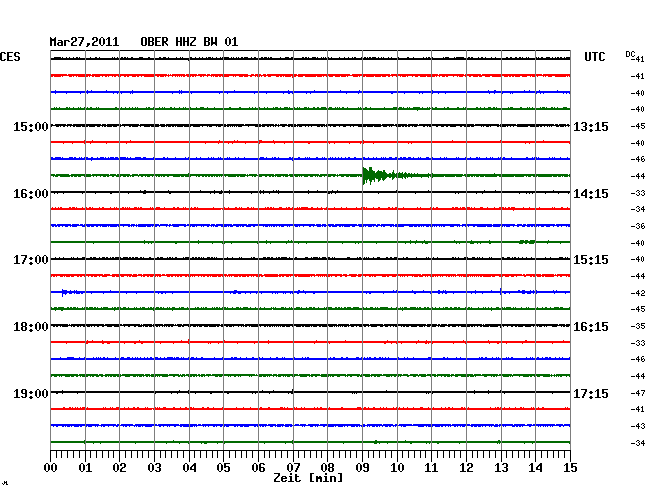Click the 11 minute axis label

pyautogui.click(x=431, y=468)
